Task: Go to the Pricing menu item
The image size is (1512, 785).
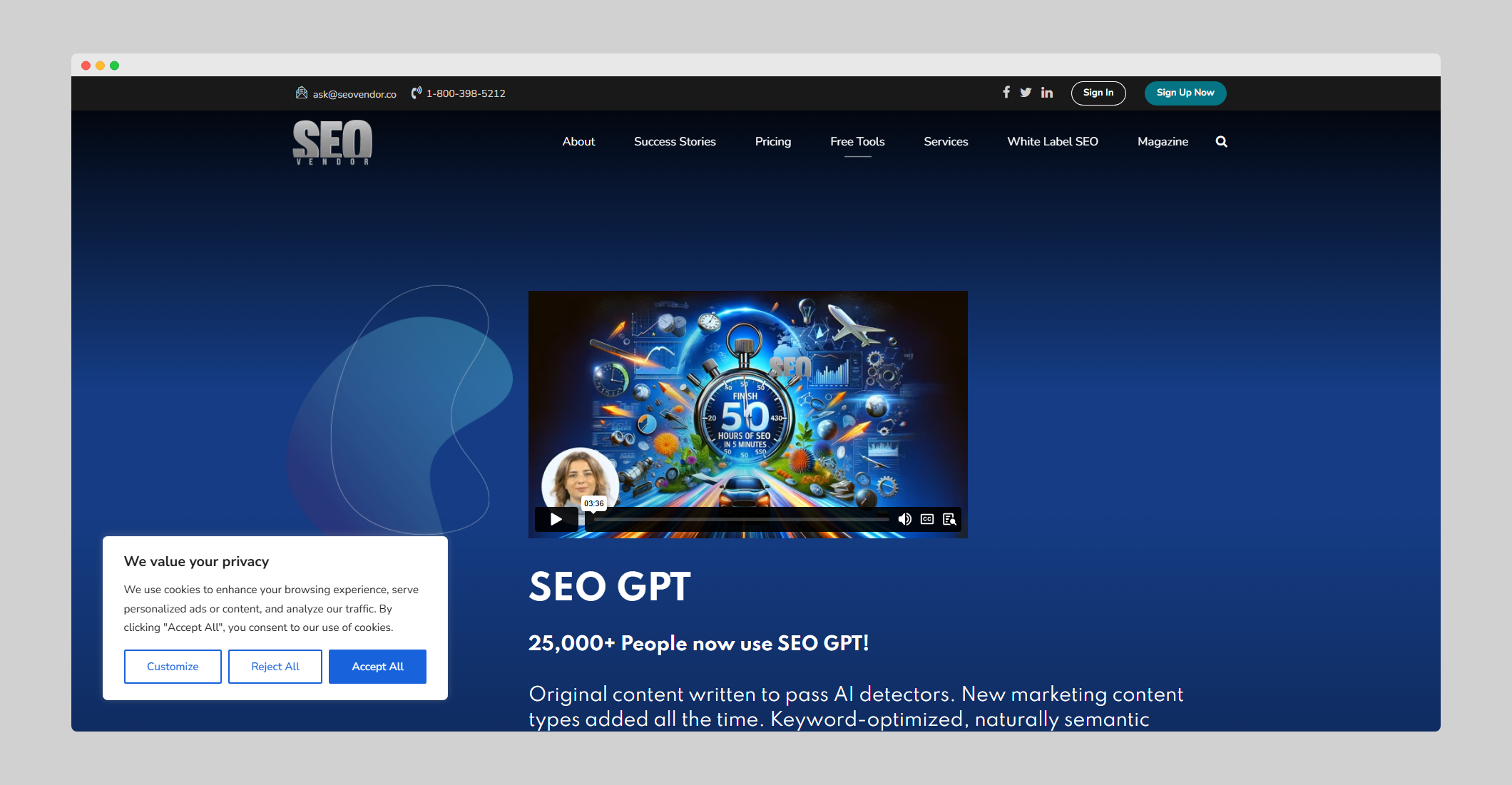Action: point(772,141)
